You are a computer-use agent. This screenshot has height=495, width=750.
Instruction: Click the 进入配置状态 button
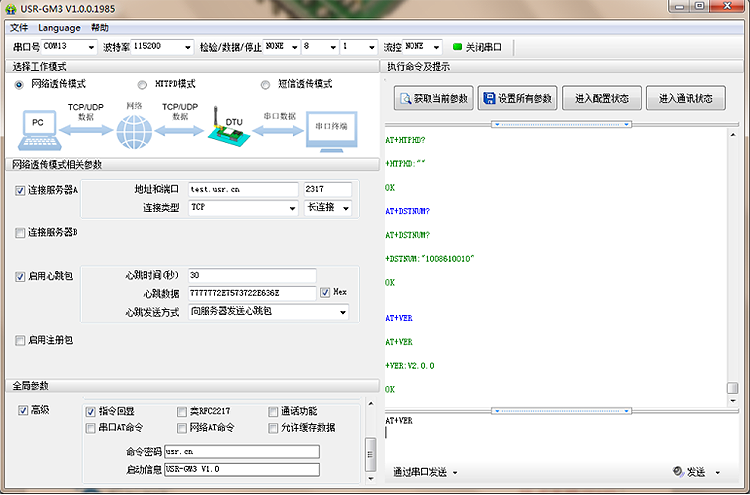601,99
